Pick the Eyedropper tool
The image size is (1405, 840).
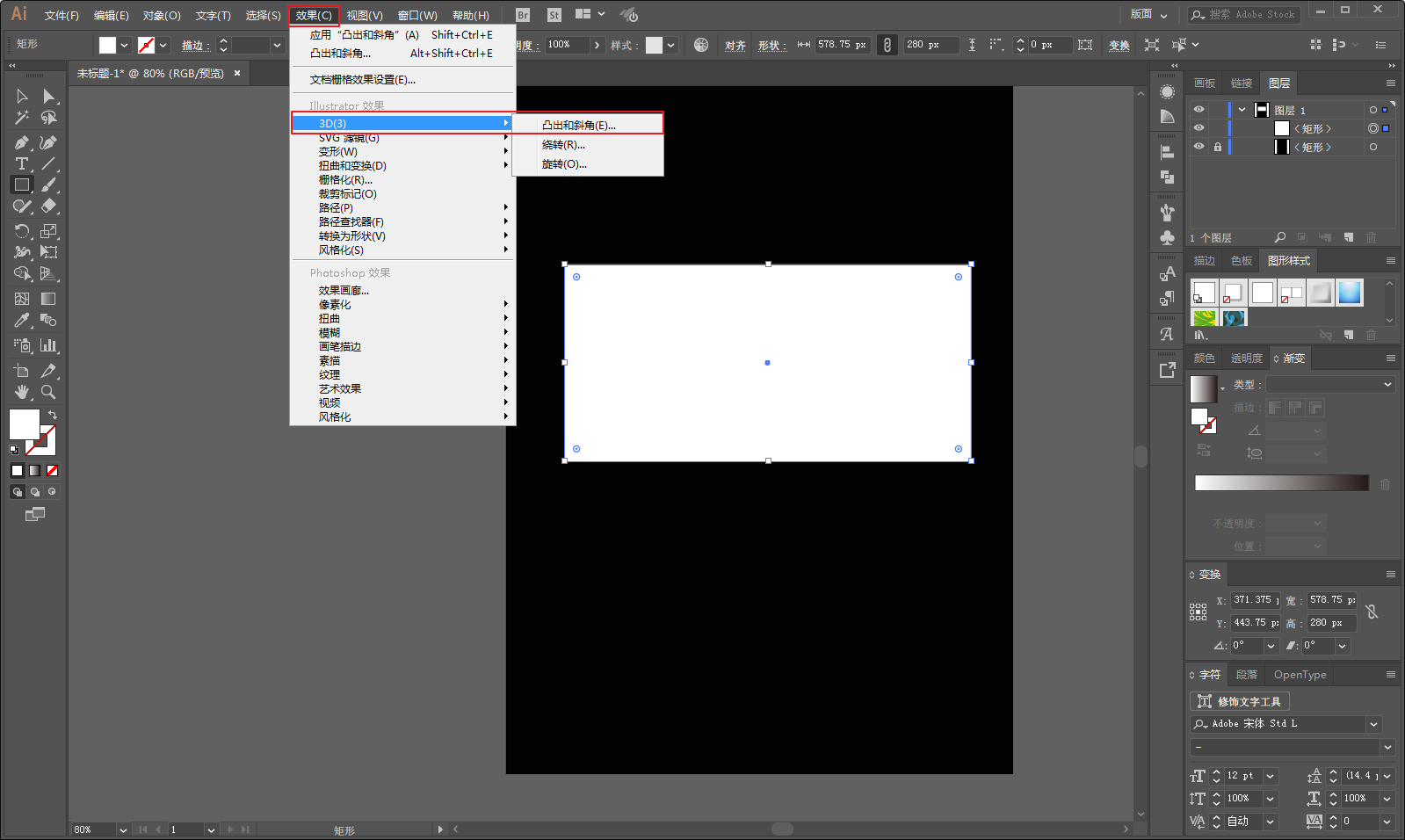(22, 321)
